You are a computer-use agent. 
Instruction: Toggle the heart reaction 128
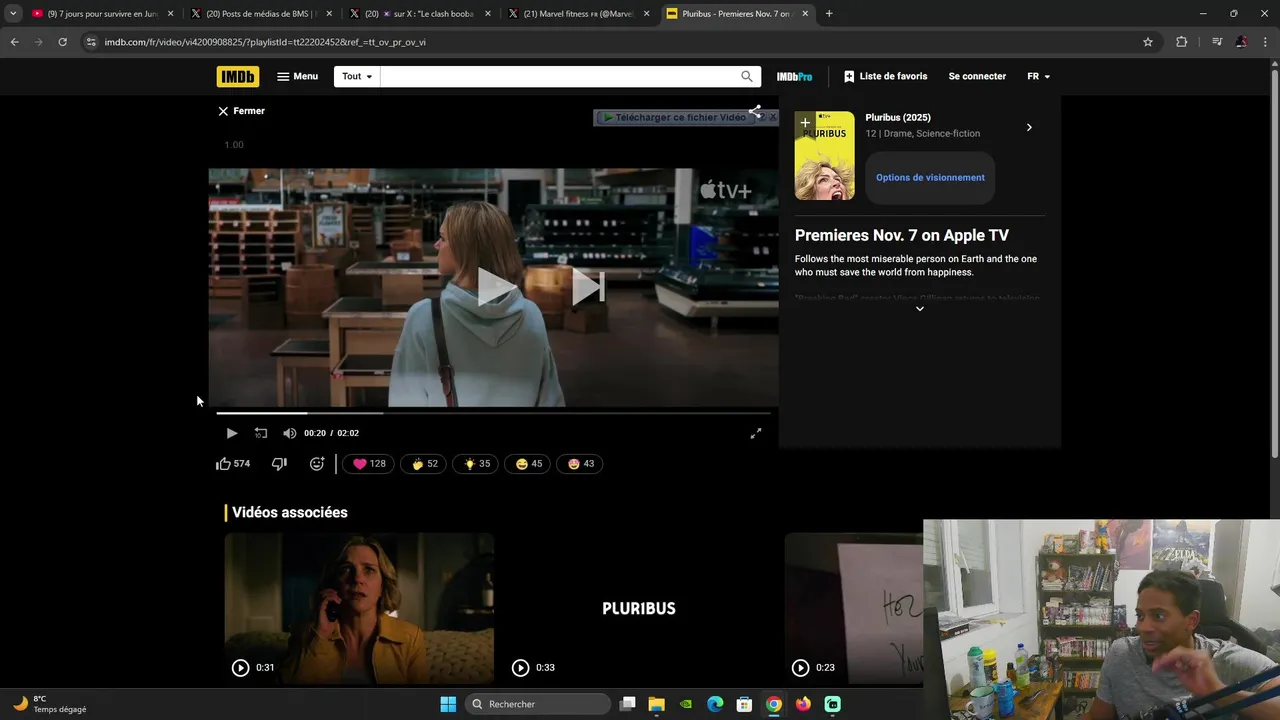368,464
